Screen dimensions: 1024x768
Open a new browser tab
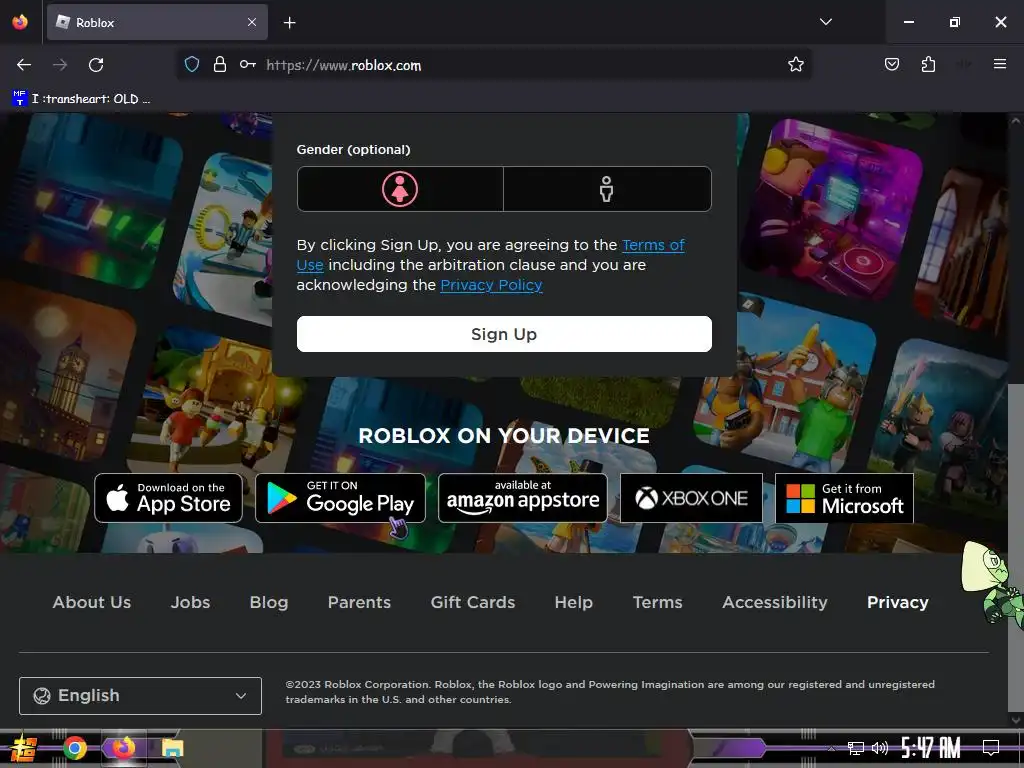pyautogui.click(x=289, y=23)
